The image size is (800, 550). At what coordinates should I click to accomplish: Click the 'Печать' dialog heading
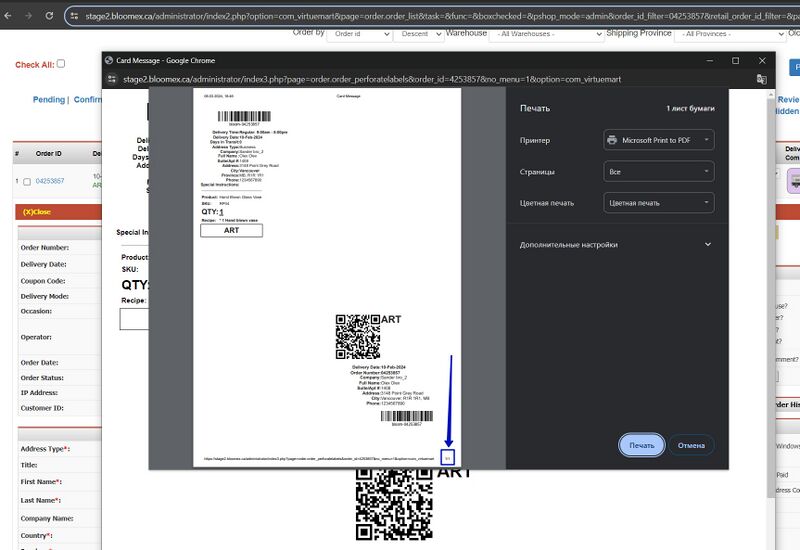click(535, 108)
